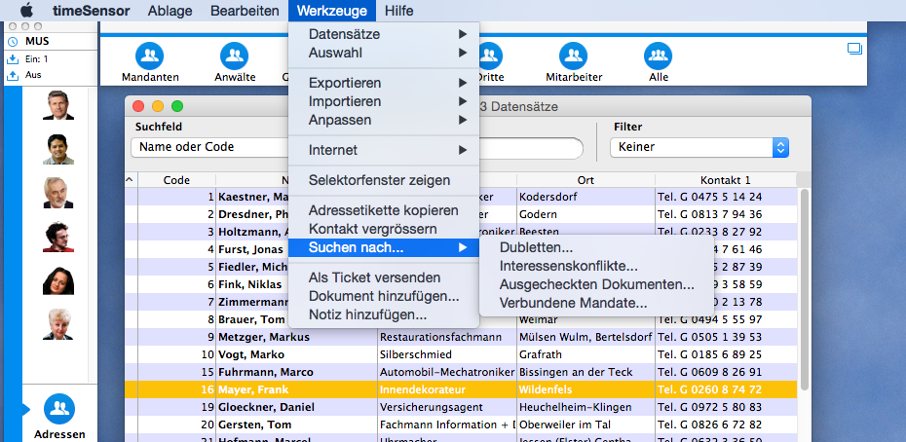
Task: Open the timeSensor application menu
Action: tap(91, 10)
